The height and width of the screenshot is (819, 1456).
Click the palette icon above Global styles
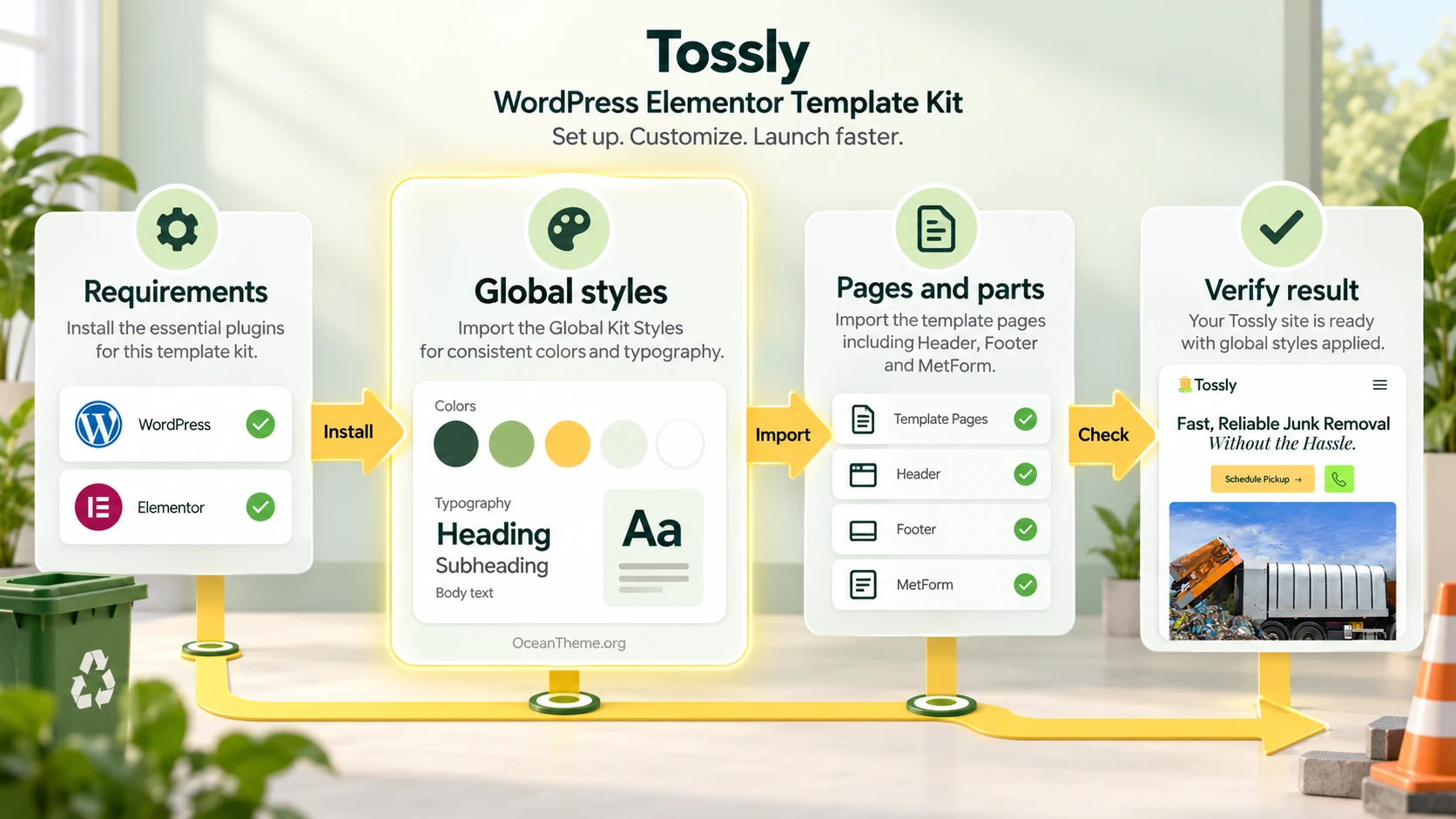[x=570, y=230]
